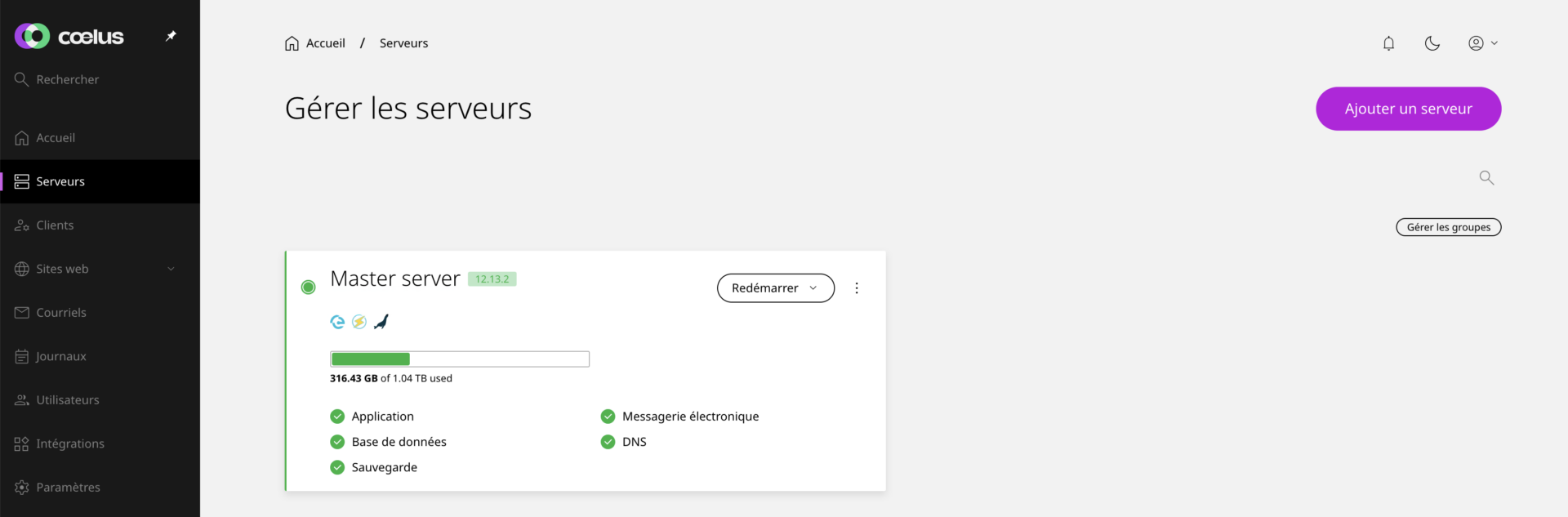Expand the Redémarrer dropdown arrow
Screen dimensions: 1568x517
pos(813,287)
